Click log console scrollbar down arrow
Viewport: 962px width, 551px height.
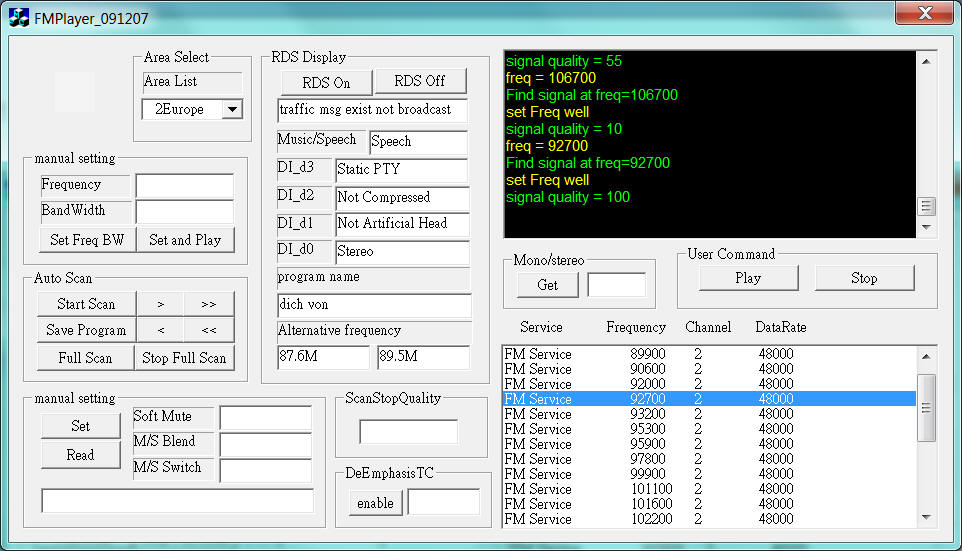tap(926, 227)
